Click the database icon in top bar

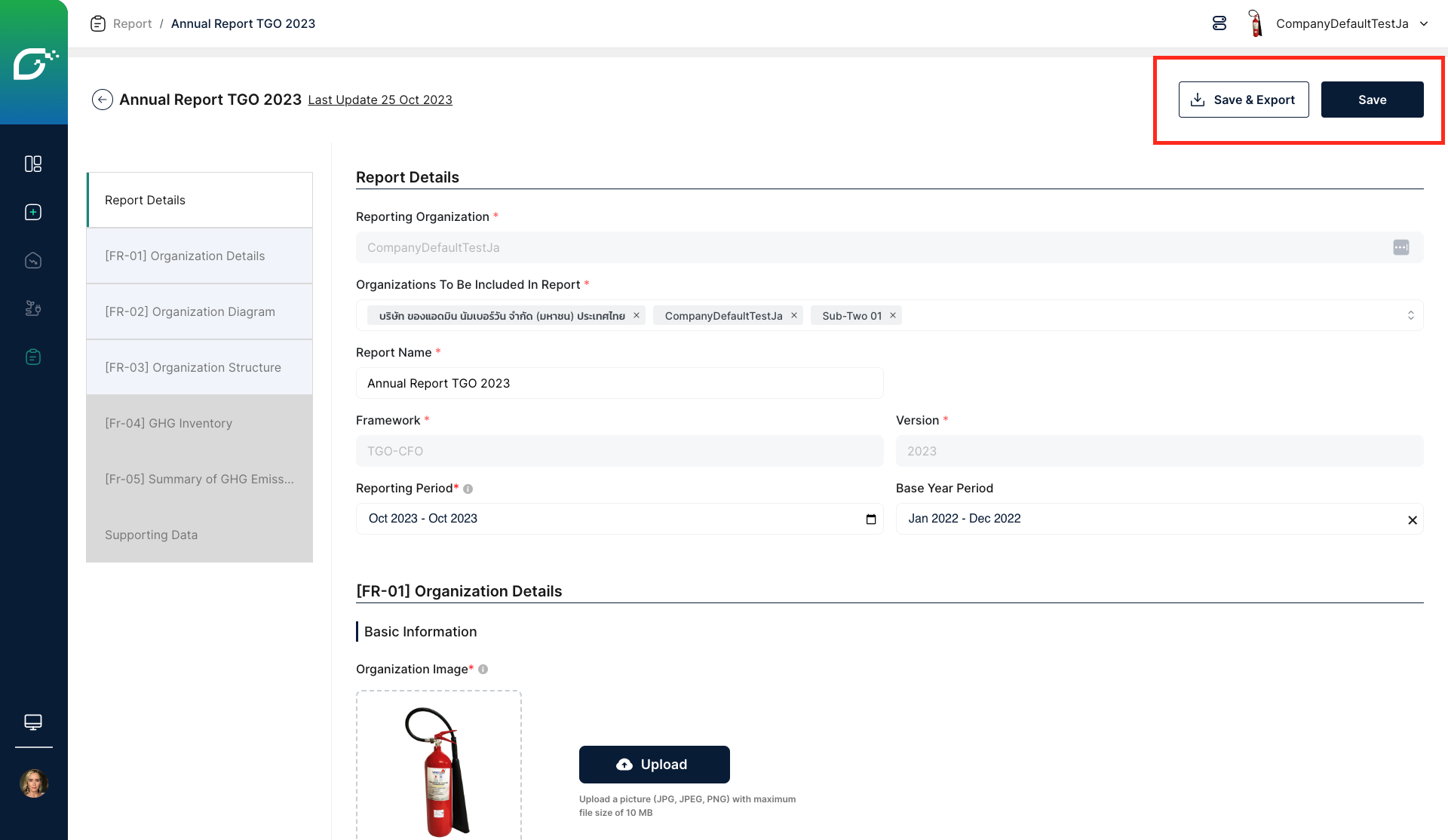1219,23
